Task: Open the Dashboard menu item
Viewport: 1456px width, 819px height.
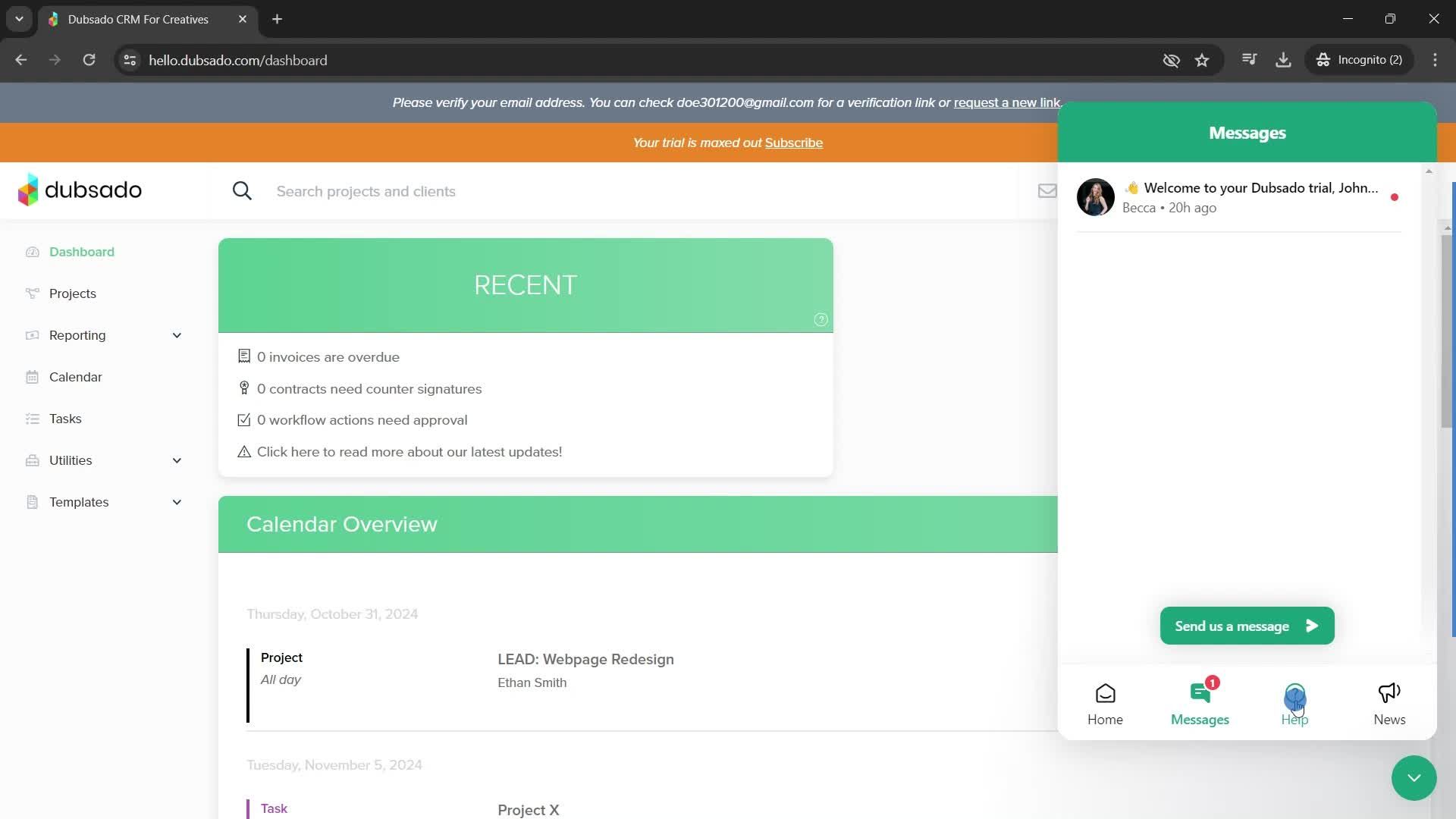Action: point(82,252)
